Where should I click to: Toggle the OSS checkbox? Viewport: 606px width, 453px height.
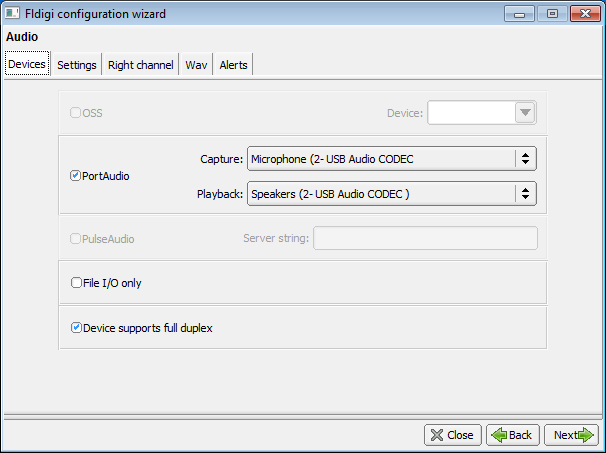tap(75, 112)
